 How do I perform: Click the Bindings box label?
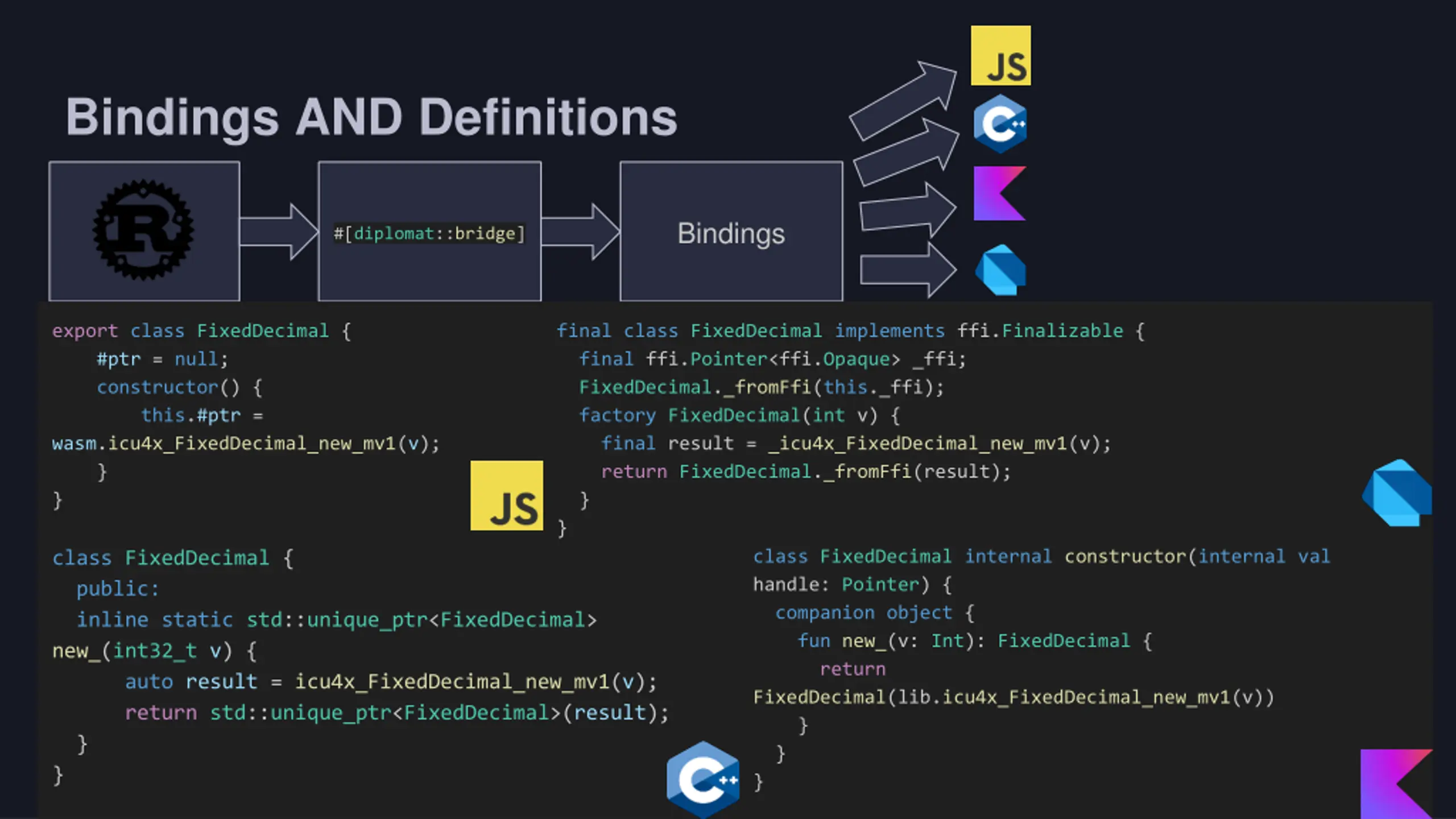point(731,233)
